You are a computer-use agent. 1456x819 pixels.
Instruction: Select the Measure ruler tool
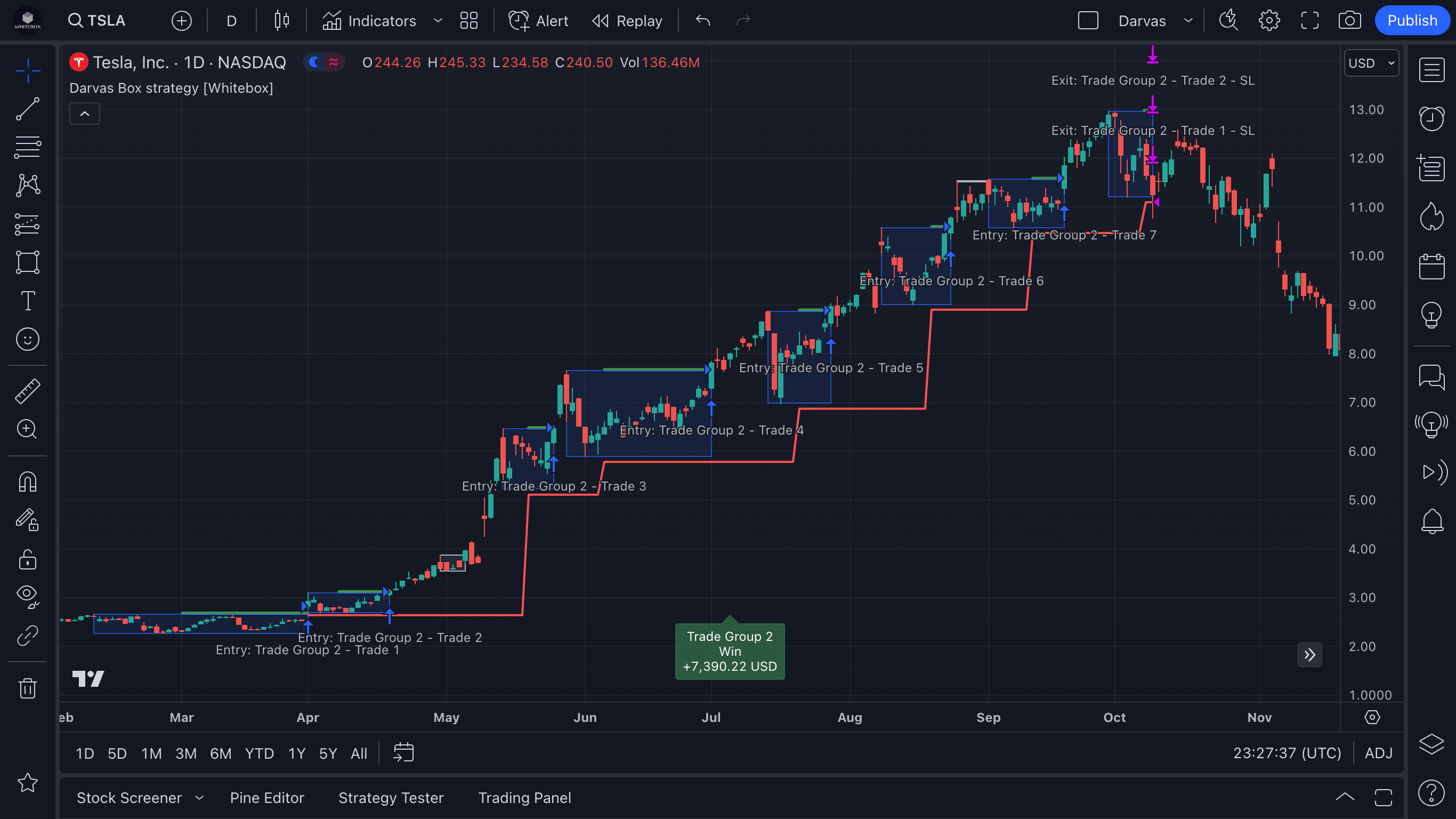27,391
